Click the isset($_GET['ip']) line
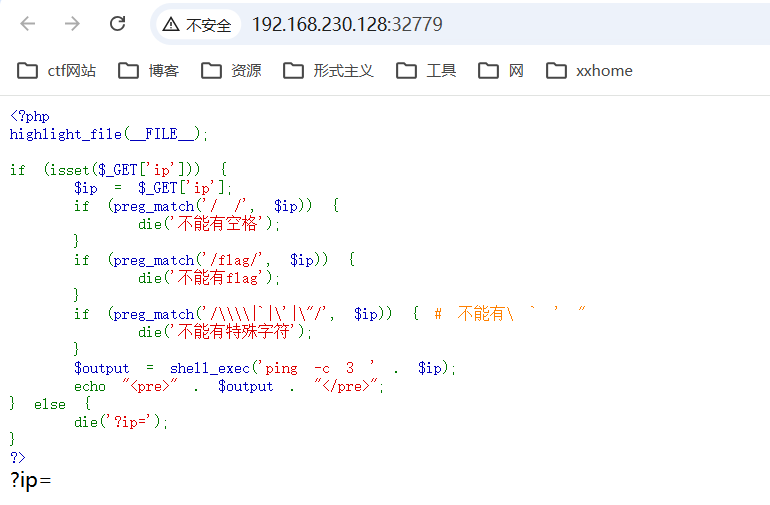 (118, 170)
